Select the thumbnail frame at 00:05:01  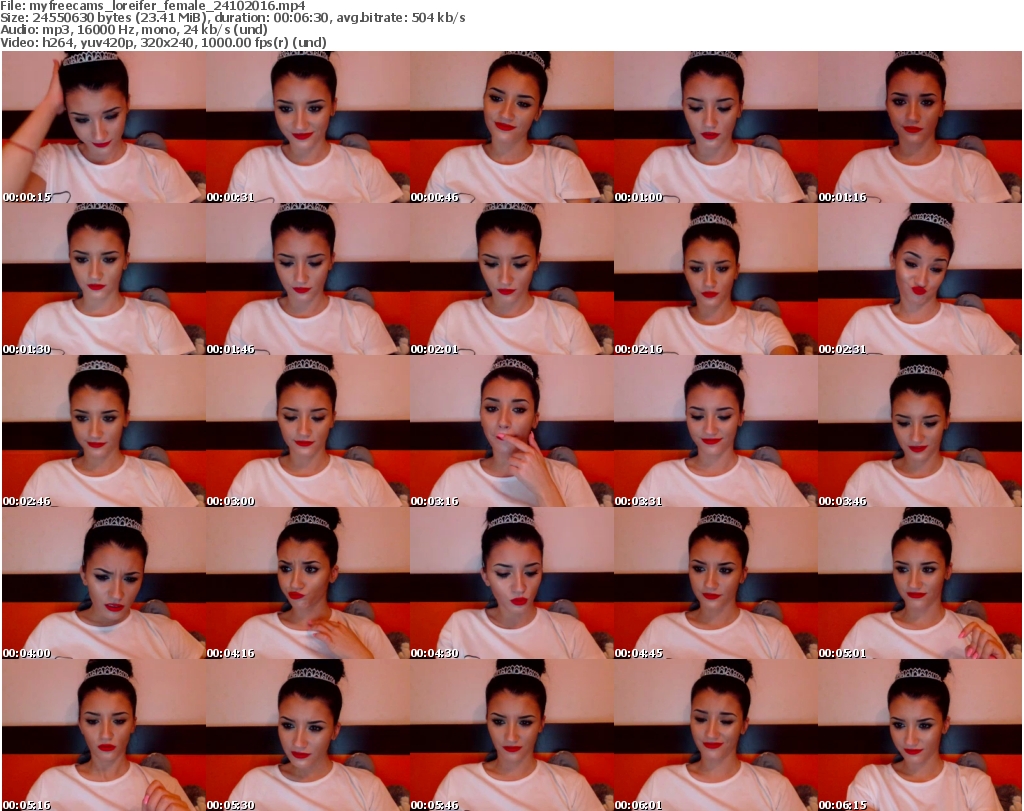coord(920,583)
